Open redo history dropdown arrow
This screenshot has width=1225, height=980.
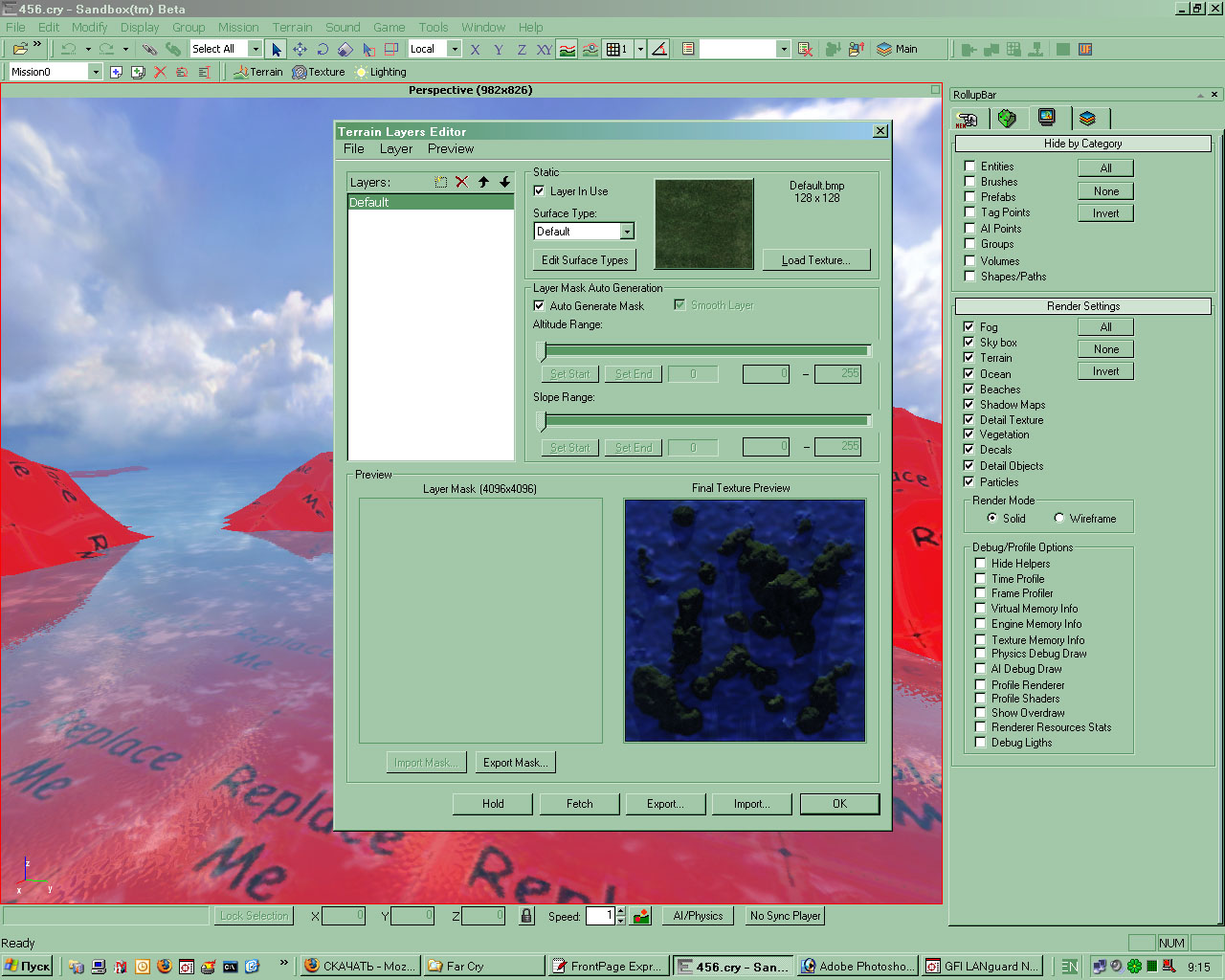pos(125,49)
